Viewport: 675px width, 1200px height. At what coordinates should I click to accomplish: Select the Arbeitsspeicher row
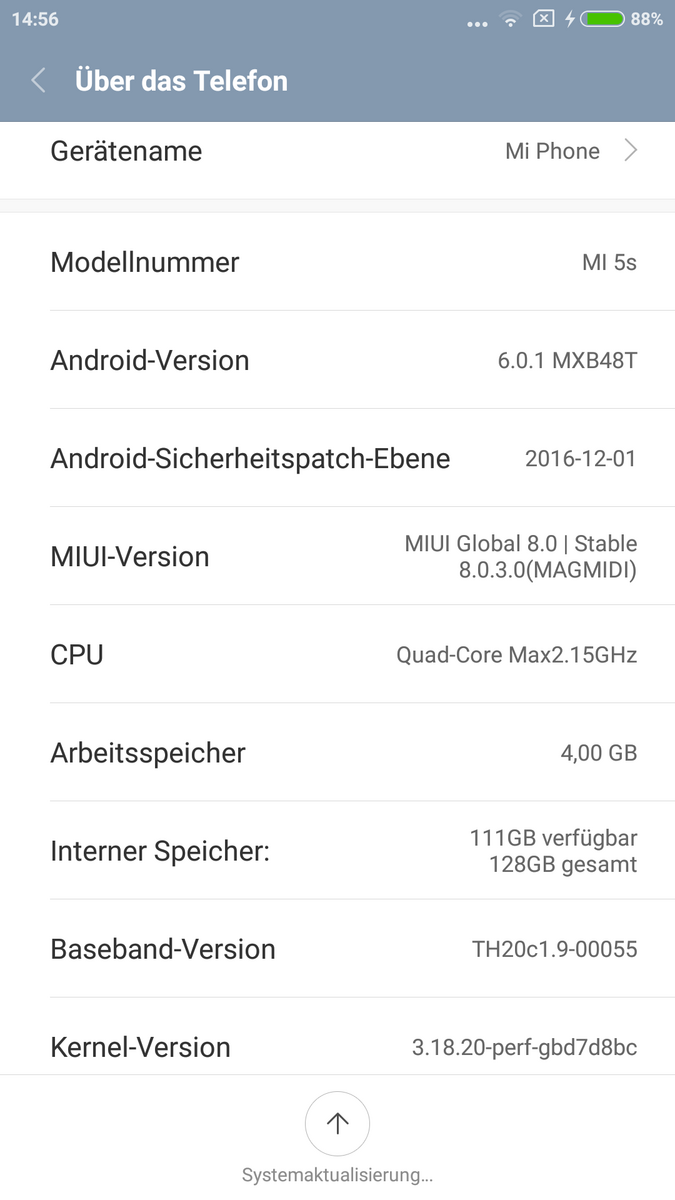337,752
